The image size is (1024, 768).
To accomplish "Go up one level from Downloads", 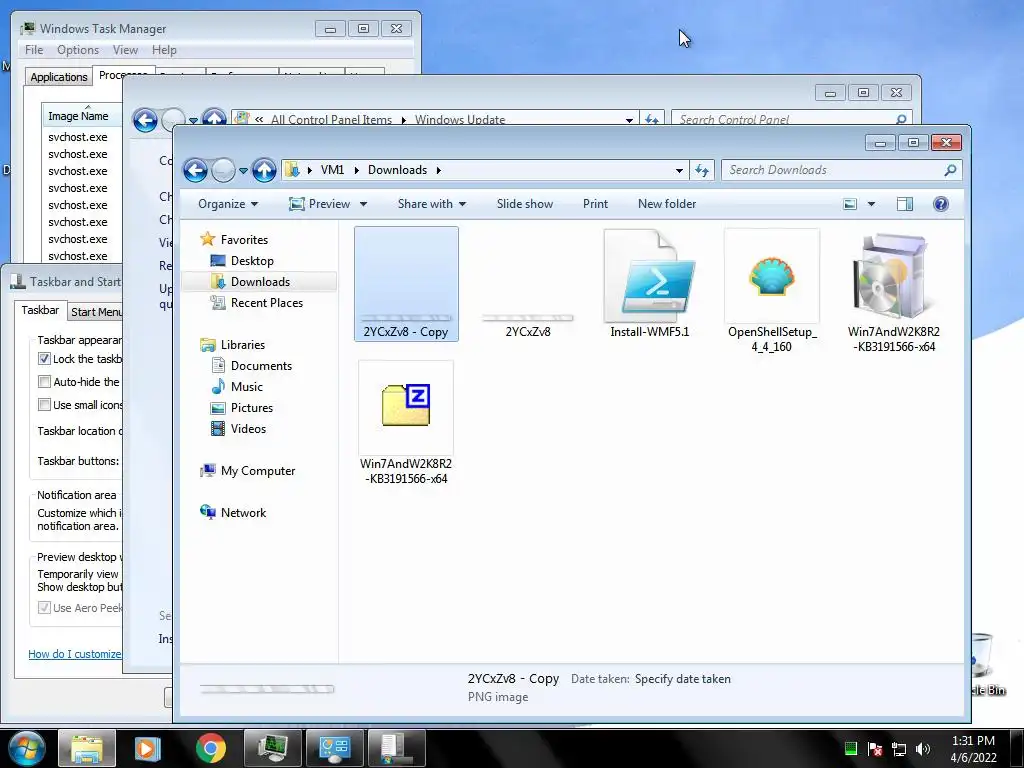I will [264, 170].
